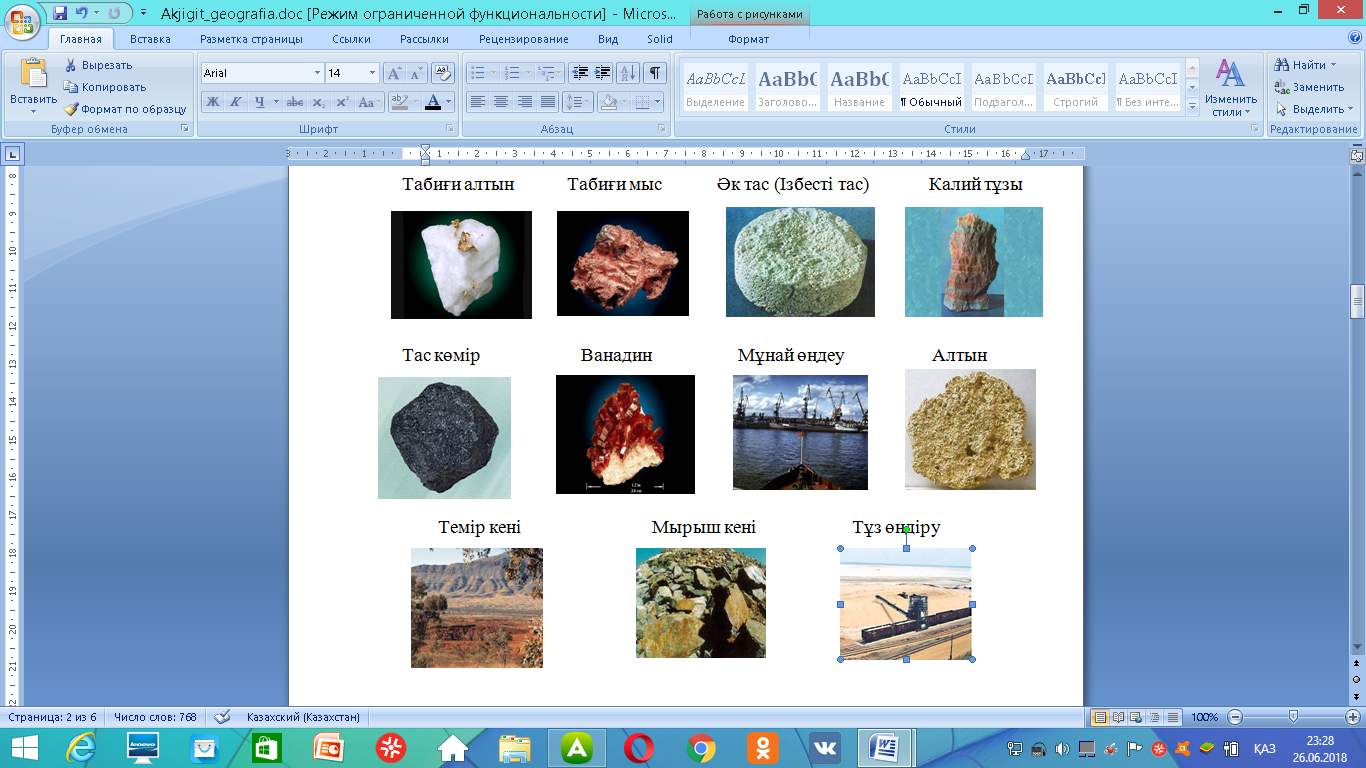Screen dimensions: 1366x768
Task: Activate Формат по образцу painter
Action: [124, 109]
